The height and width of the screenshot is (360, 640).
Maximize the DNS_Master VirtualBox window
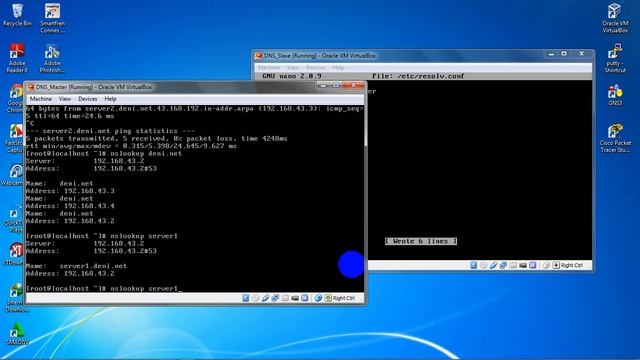pos(336,85)
